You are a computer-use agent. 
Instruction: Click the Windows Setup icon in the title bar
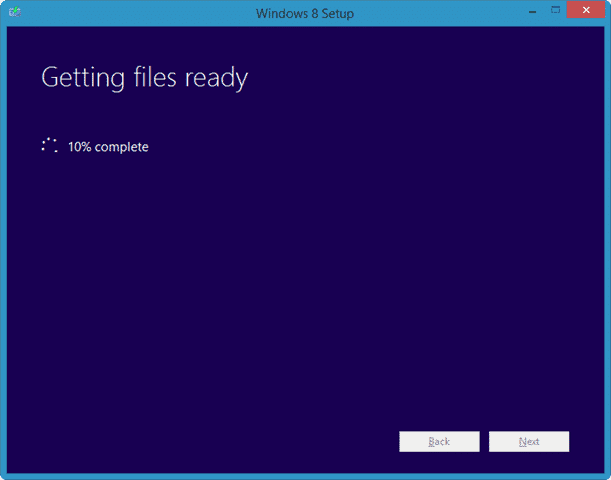click(x=15, y=12)
